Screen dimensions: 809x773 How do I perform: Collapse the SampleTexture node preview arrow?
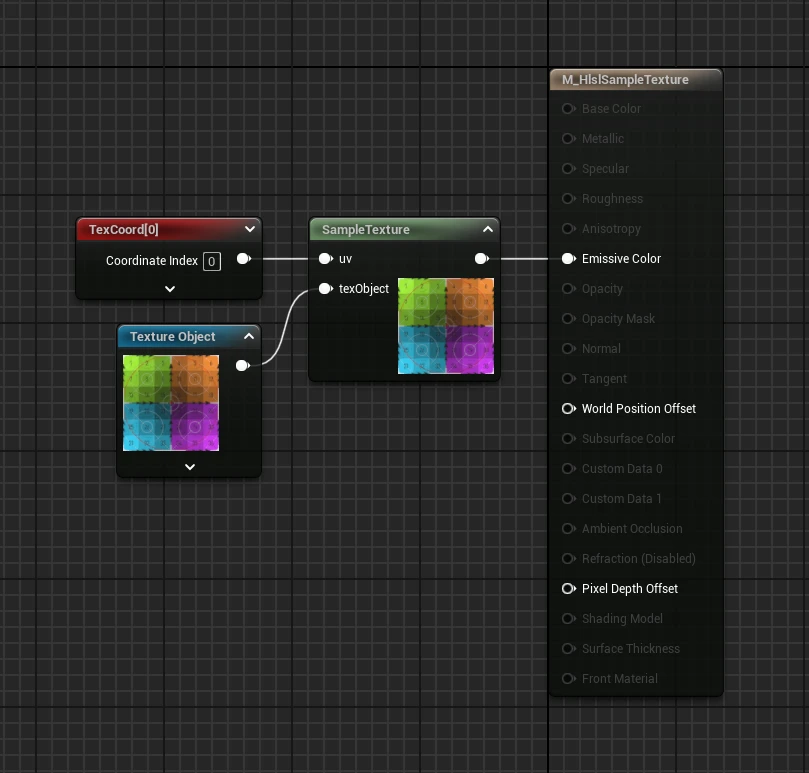click(487, 229)
